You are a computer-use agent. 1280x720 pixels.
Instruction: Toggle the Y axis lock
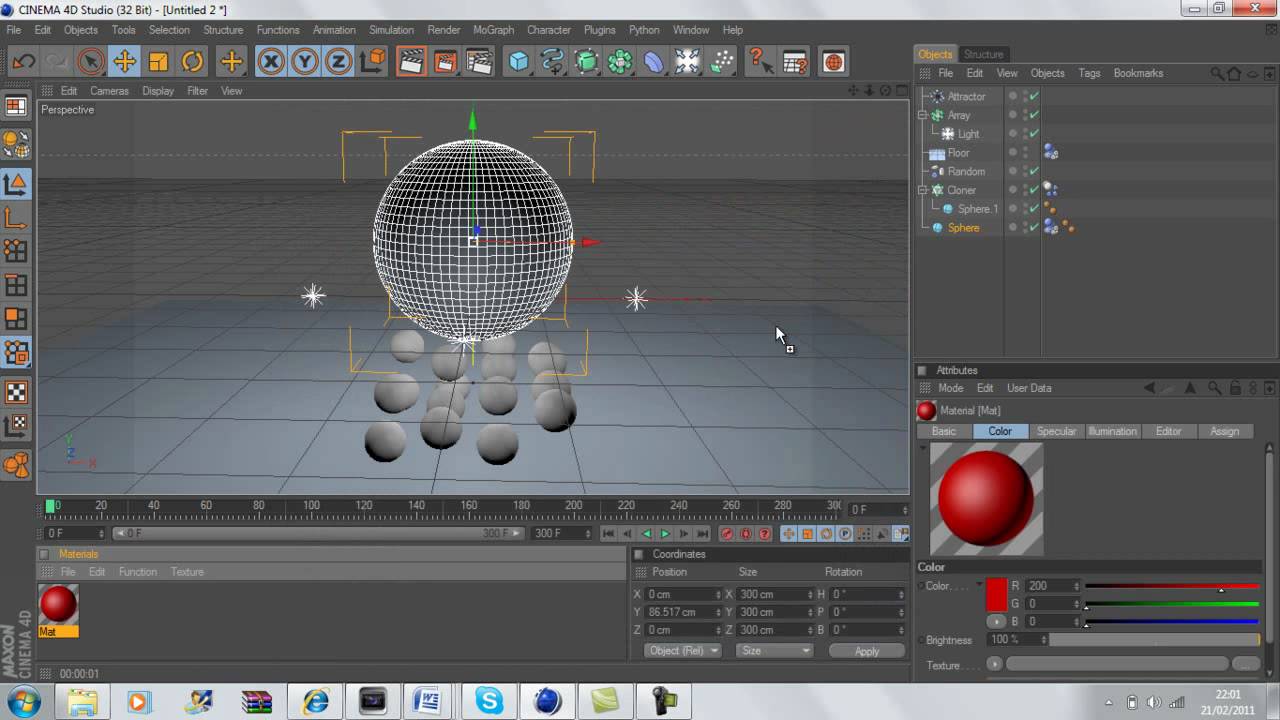point(304,62)
